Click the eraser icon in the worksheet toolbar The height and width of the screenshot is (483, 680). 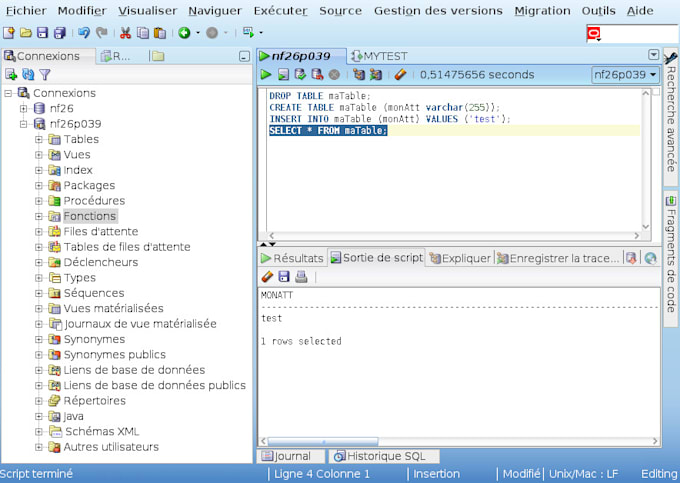click(x=400, y=75)
